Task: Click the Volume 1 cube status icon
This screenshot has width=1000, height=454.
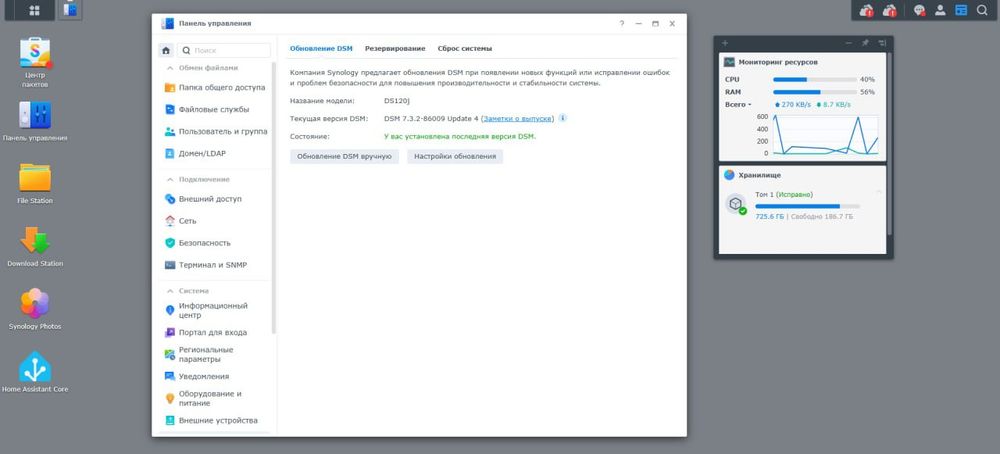Action: (736, 204)
